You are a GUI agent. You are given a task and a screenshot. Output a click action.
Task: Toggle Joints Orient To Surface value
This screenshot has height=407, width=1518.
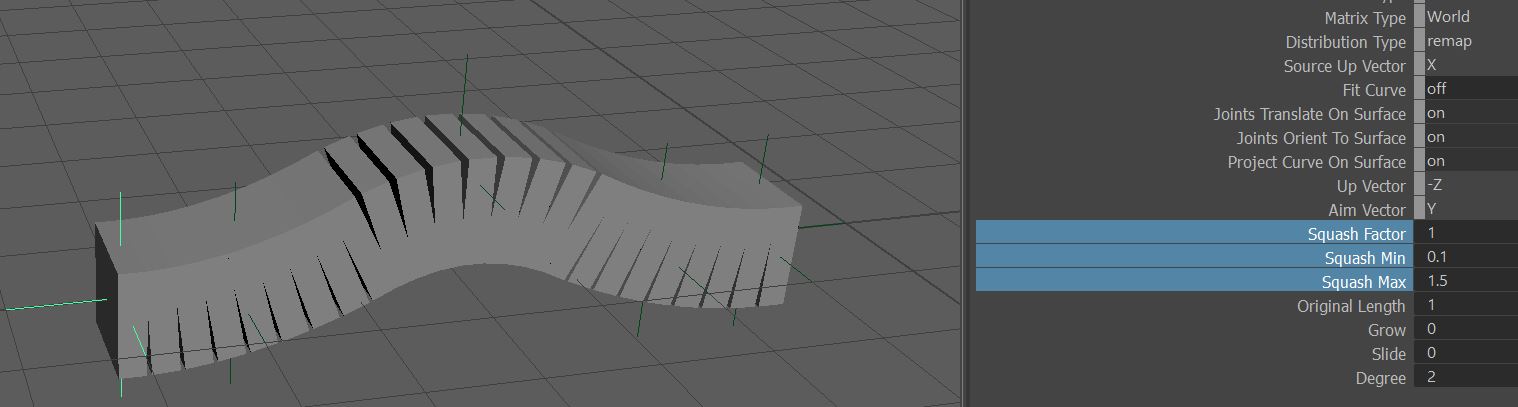tap(1471, 137)
